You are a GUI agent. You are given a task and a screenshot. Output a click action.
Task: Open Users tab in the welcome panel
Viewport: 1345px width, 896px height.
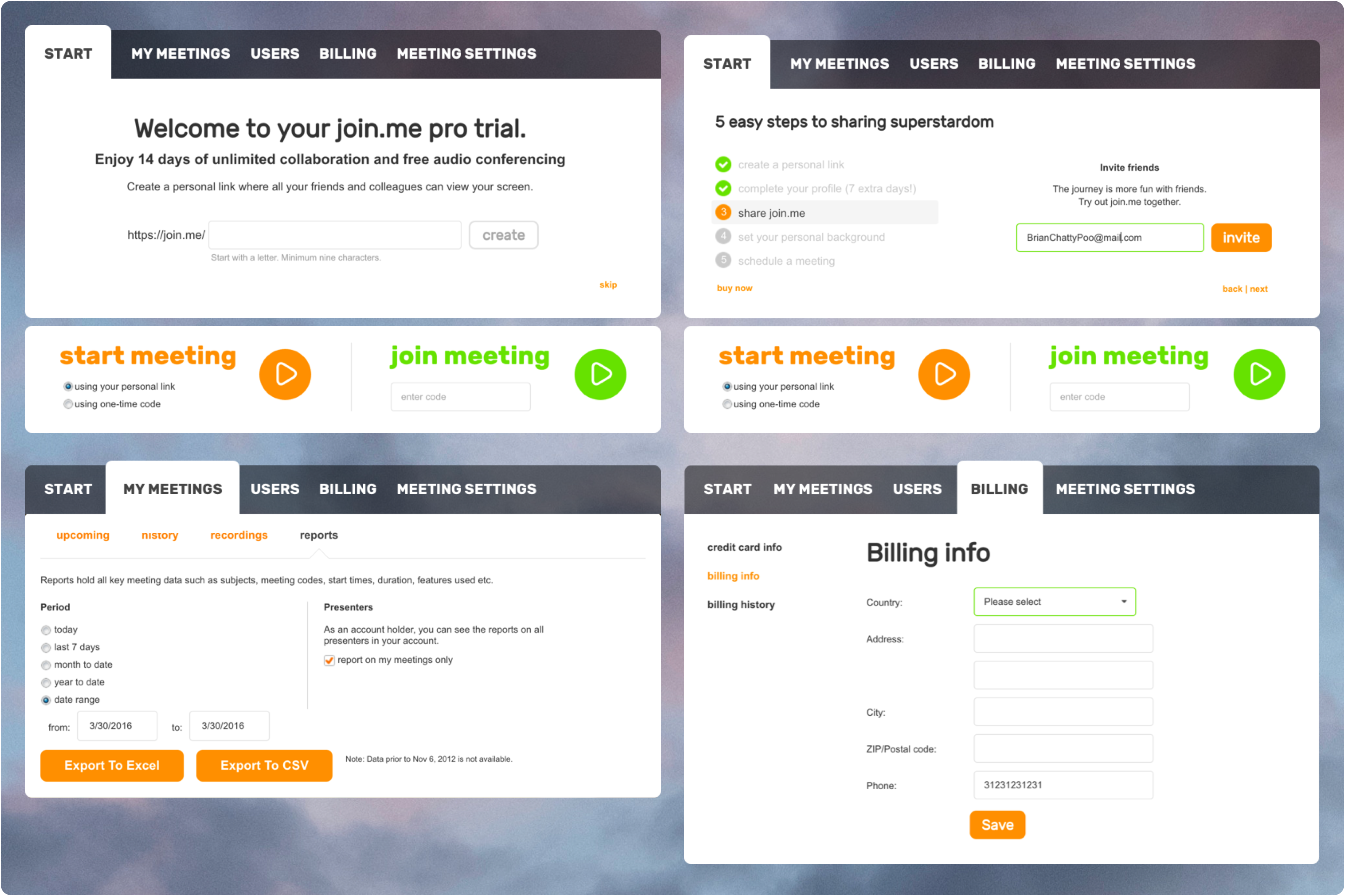coord(275,54)
